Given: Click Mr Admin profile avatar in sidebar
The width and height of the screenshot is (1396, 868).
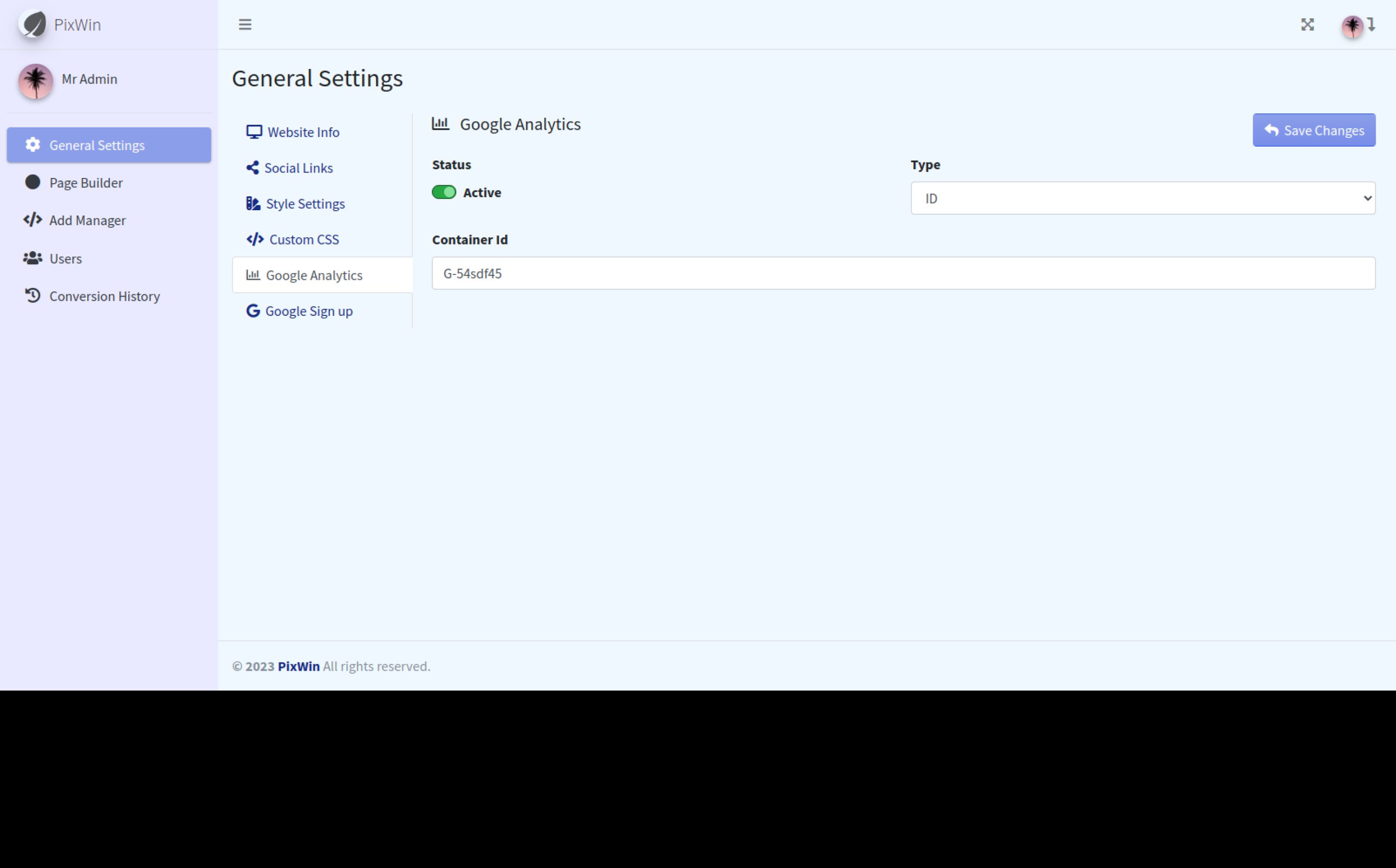Looking at the screenshot, I should (36, 81).
